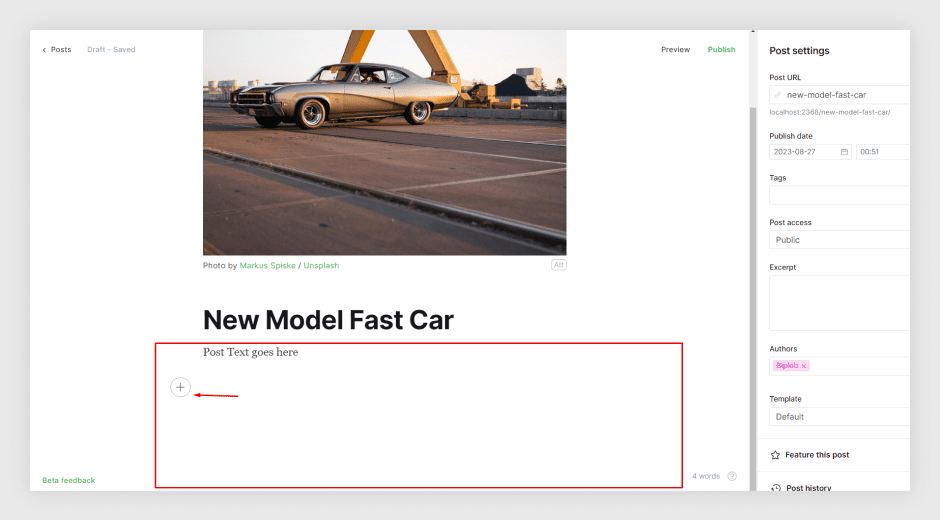
Task: Click the plus add-card icon
Action: pyautogui.click(x=180, y=387)
